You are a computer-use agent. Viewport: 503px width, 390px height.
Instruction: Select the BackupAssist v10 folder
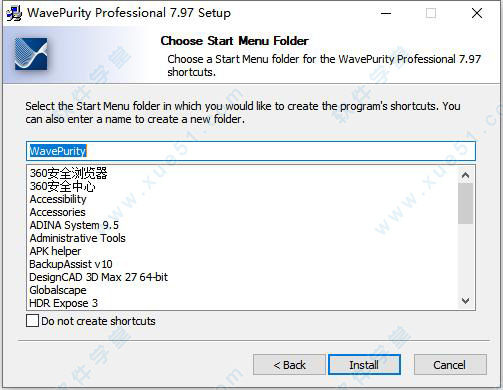(x=71, y=264)
